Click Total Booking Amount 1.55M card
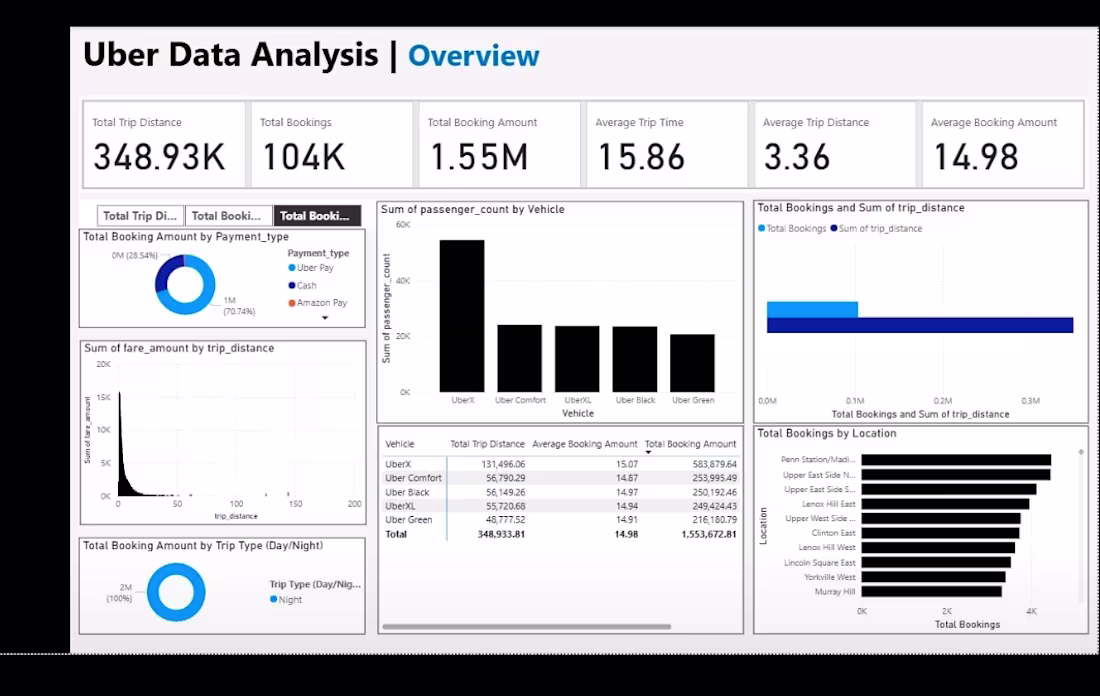 [499, 145]
